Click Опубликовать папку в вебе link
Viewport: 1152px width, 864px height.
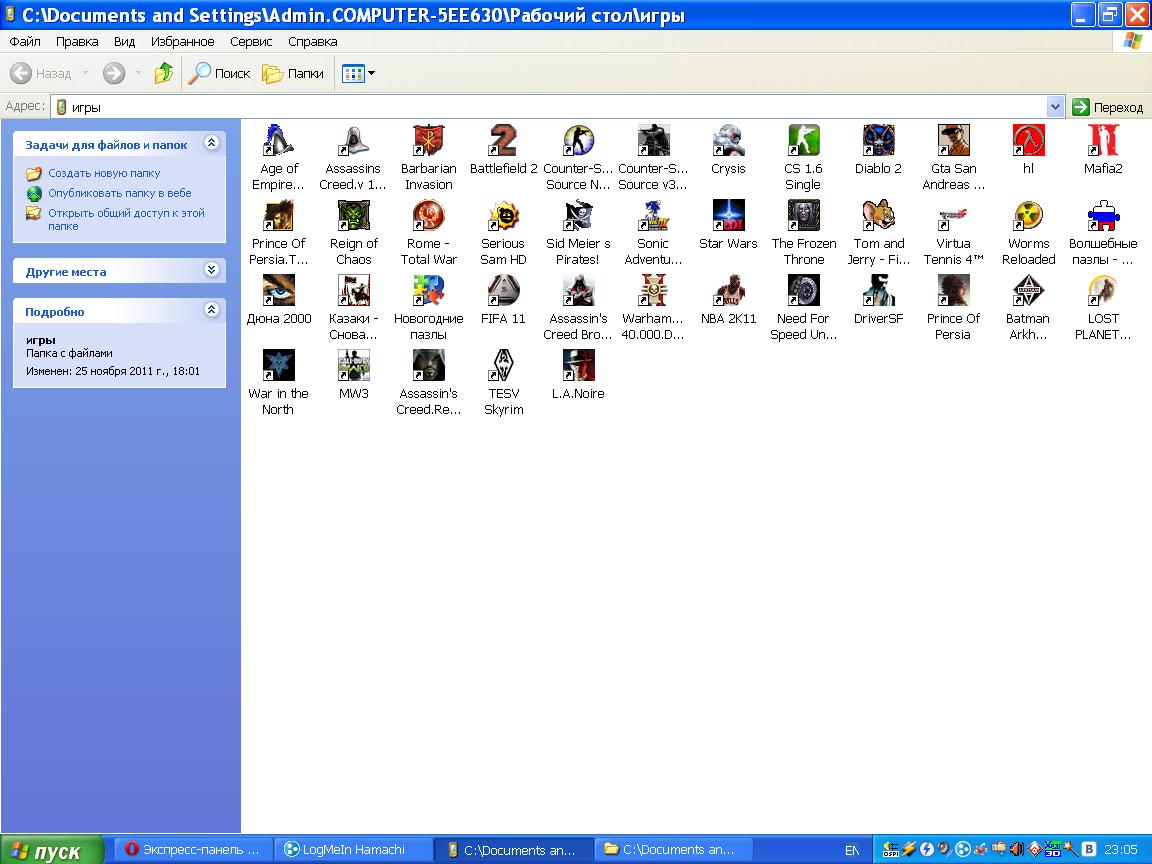click(x=120, y=193)
